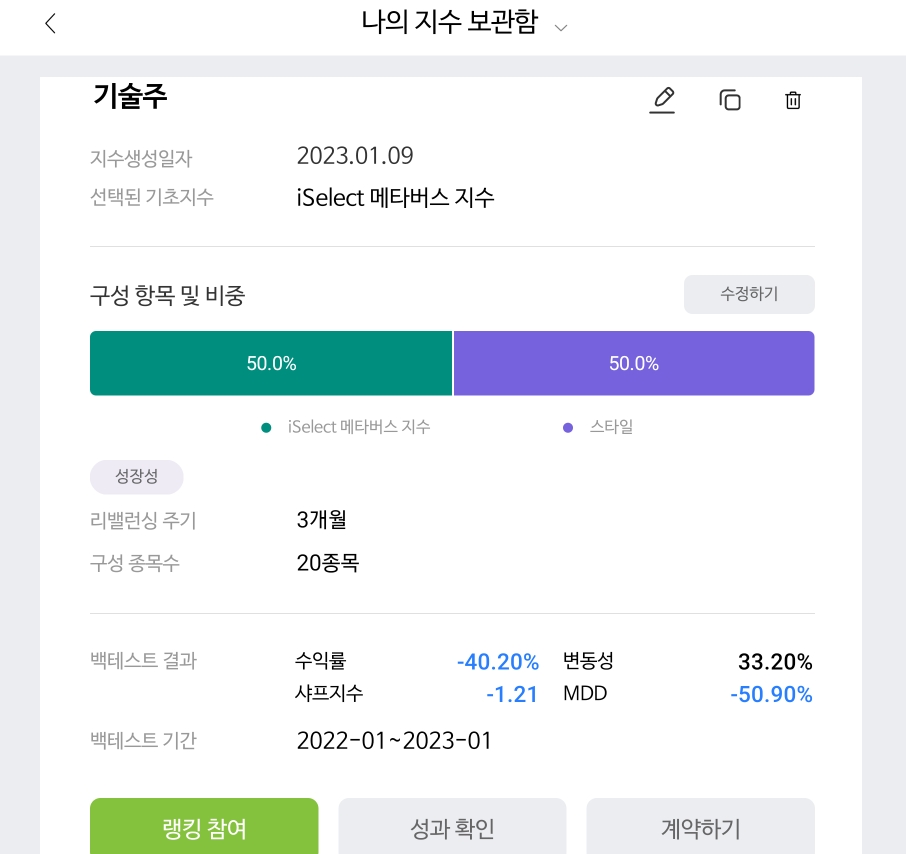This screenshot has height=854, width=906.
Task: Open the 나의 지수 보관함 title menu
Action: (450, 23)
